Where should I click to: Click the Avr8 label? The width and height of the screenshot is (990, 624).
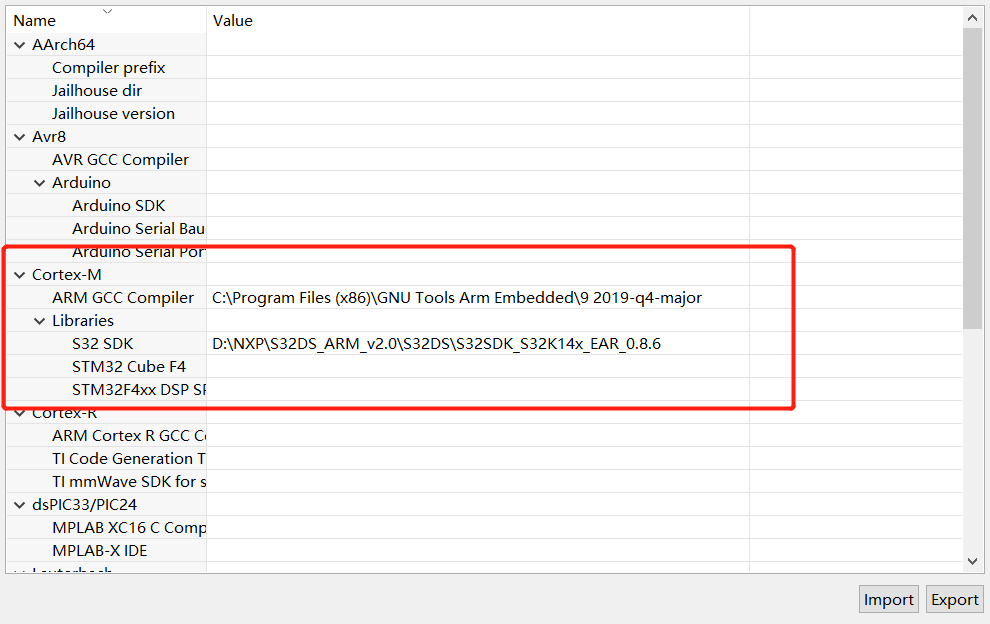(49, 137)
